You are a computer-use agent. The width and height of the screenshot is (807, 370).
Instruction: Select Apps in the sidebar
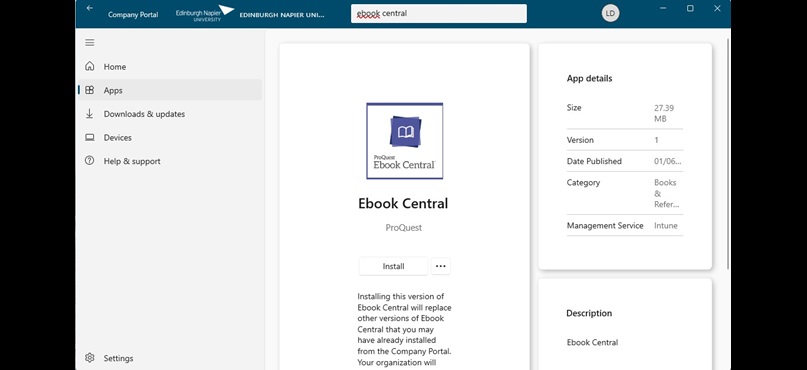(169, 90)
